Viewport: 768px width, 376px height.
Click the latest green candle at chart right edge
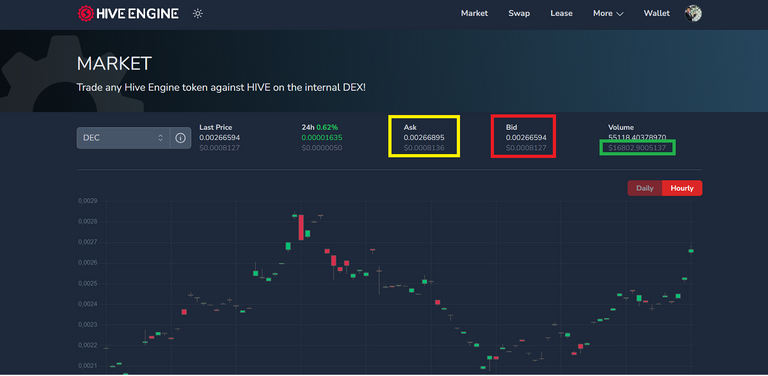coord(691,251)
